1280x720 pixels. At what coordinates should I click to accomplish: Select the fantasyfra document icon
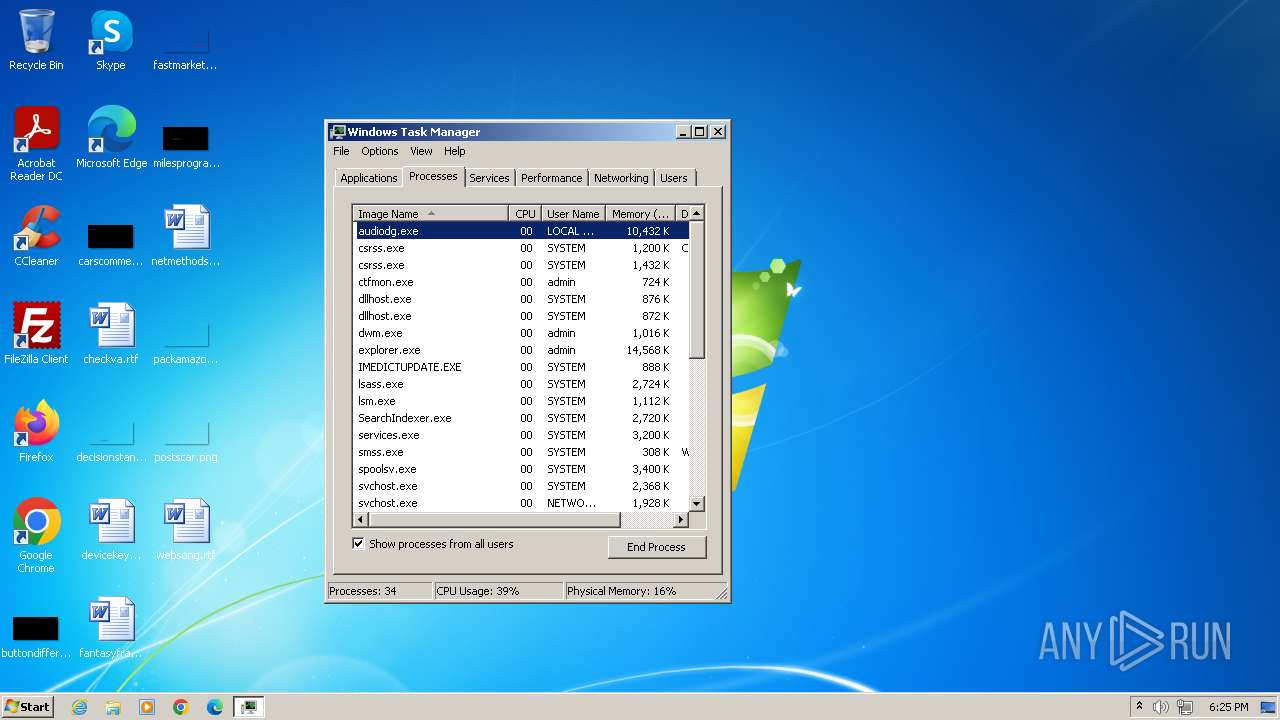point(111,627)
